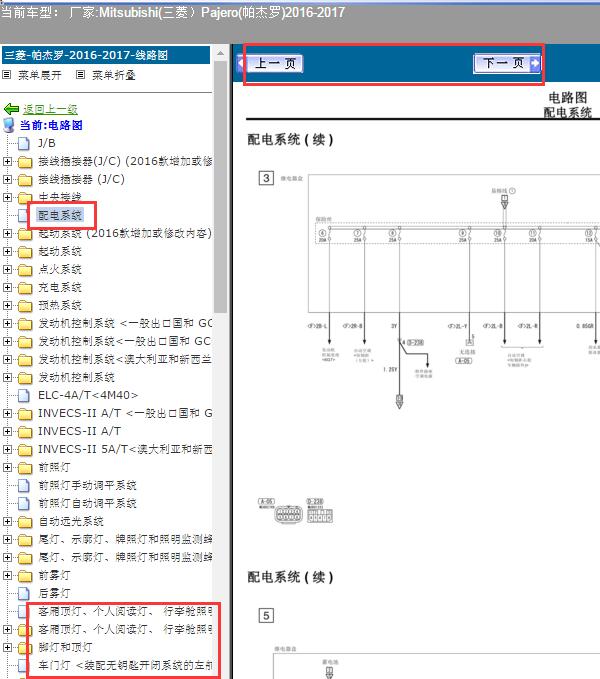This screenshot has width=600, height=679.
Task: Open the 后雾灯 entry
Action: pos(54,593)
